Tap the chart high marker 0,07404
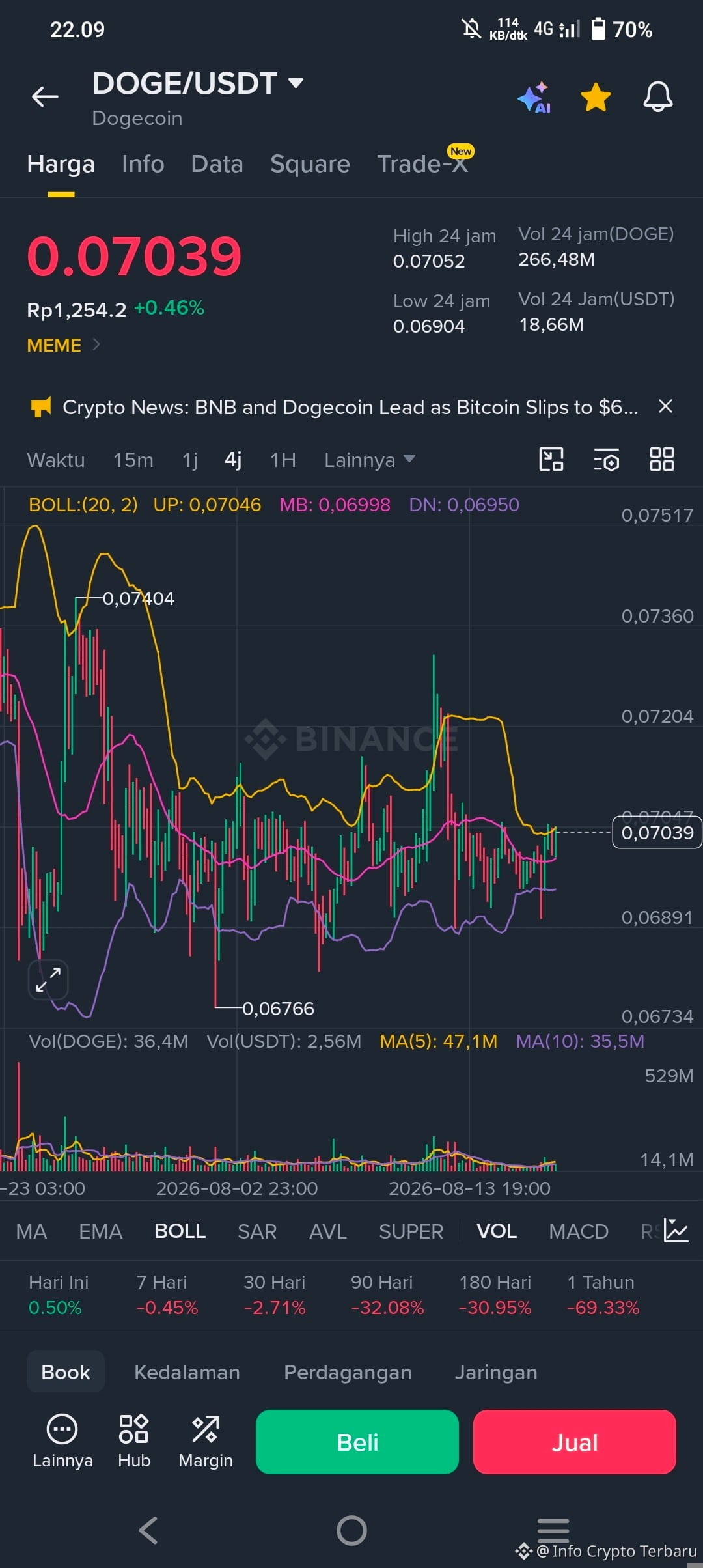Image resolution: width=703 pixels, height=1568 pixels. 139,598
